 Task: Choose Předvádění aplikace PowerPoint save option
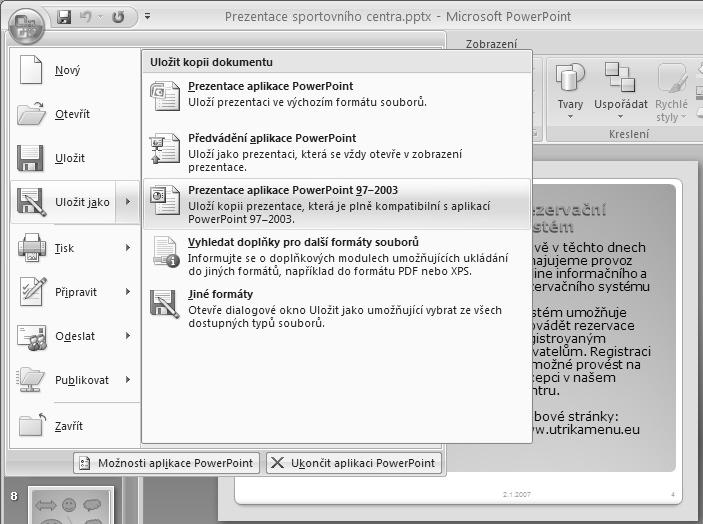(x=337, y=152)
